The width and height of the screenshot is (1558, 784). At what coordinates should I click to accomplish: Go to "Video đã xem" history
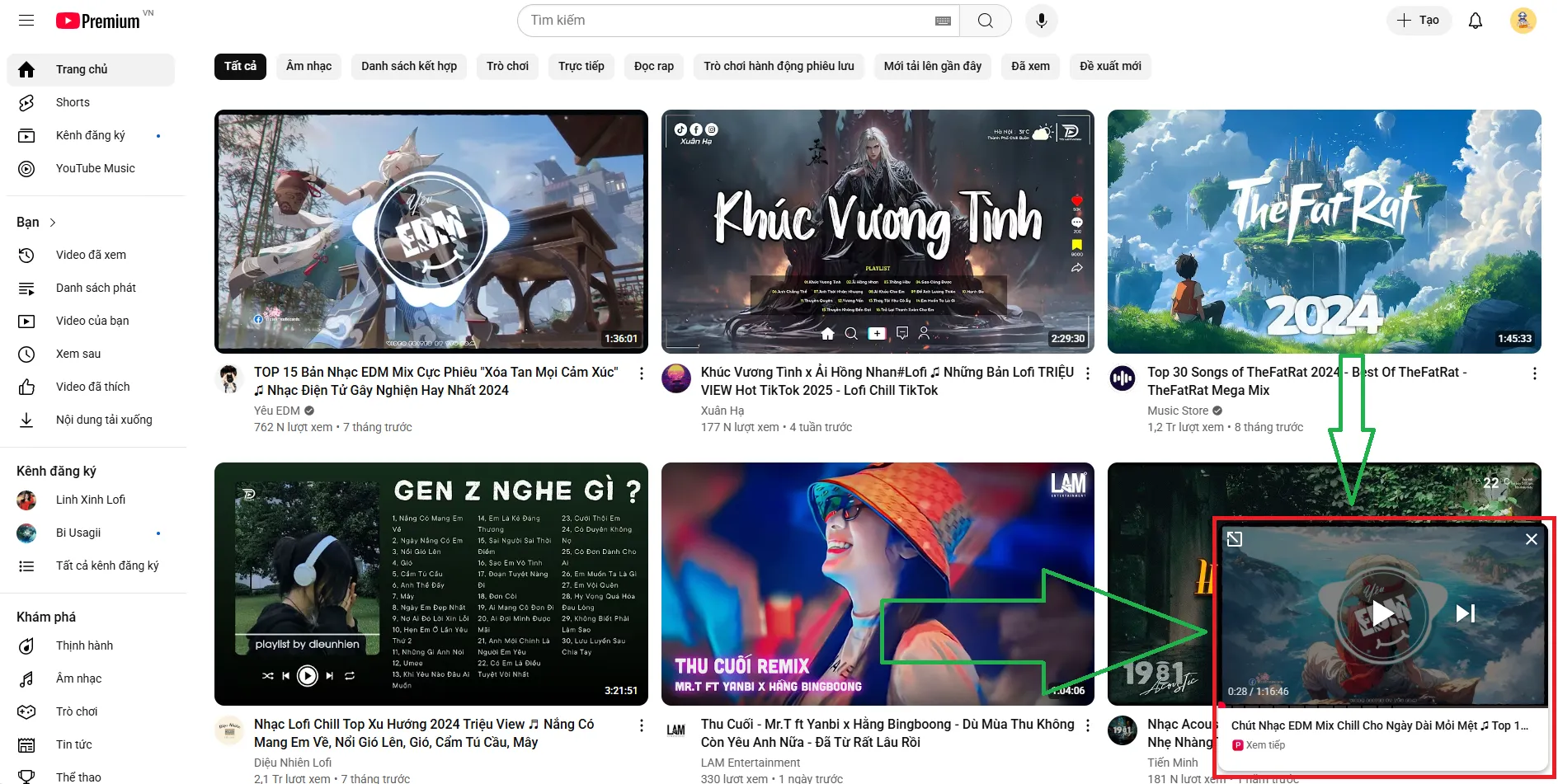click(91, 255)
